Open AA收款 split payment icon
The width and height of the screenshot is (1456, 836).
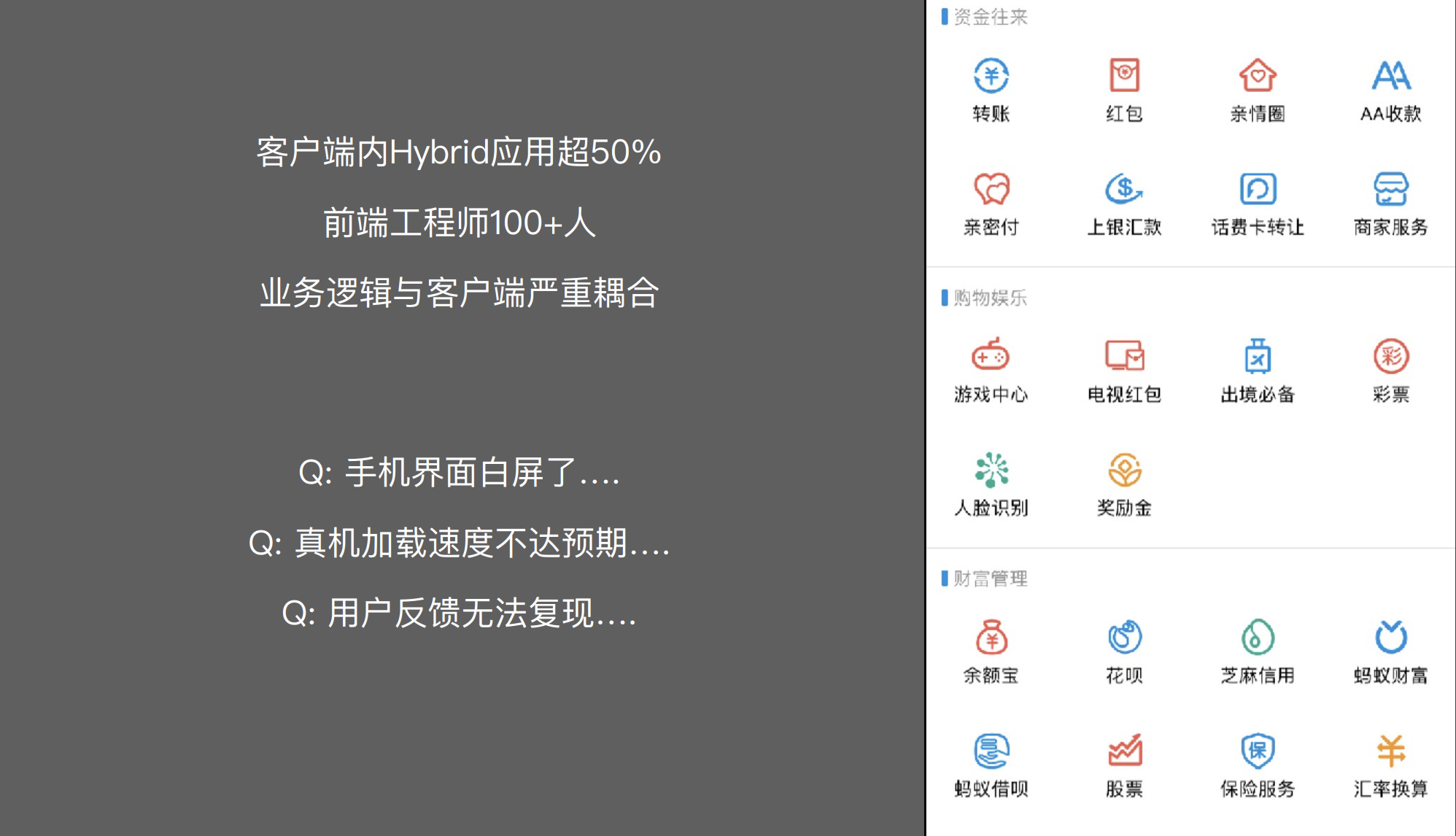click(1390, 75)
